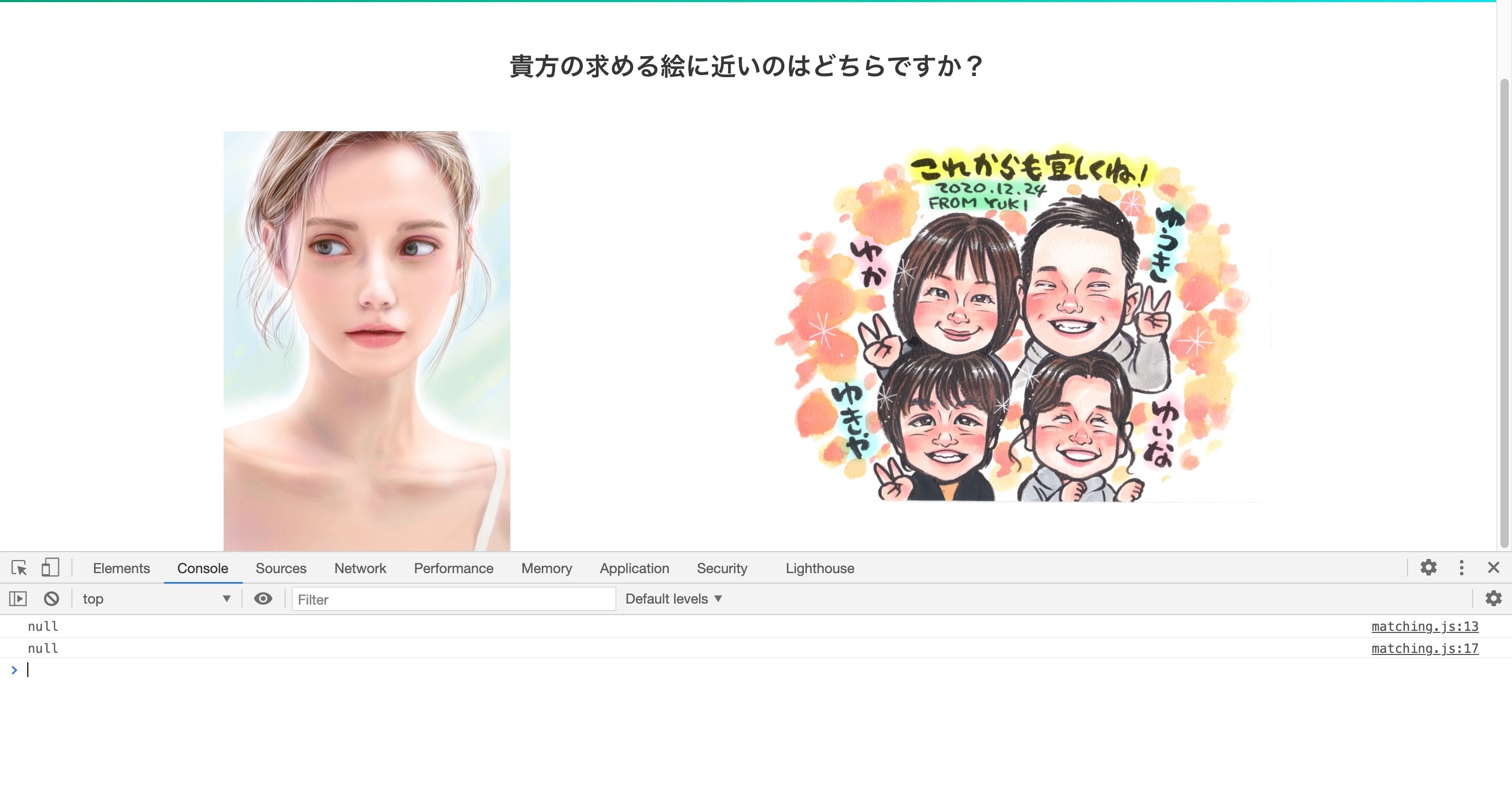Image resolution: width=1512 pixels, height=803 pixels.
Task: Click the eye live expression icon
Action: (x=263, y=599)
